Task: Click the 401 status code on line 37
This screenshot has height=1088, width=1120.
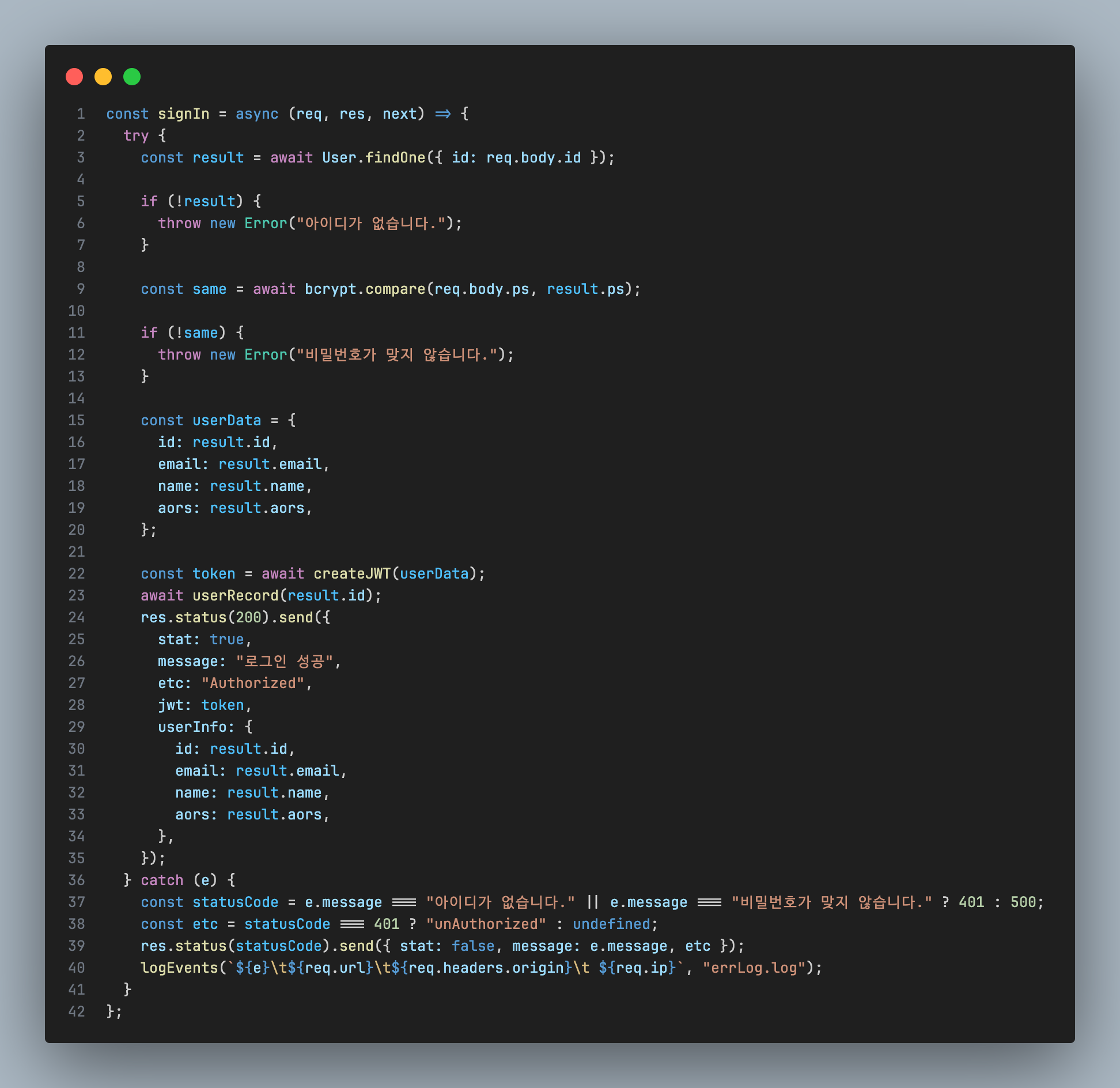Action: (971, 902)
